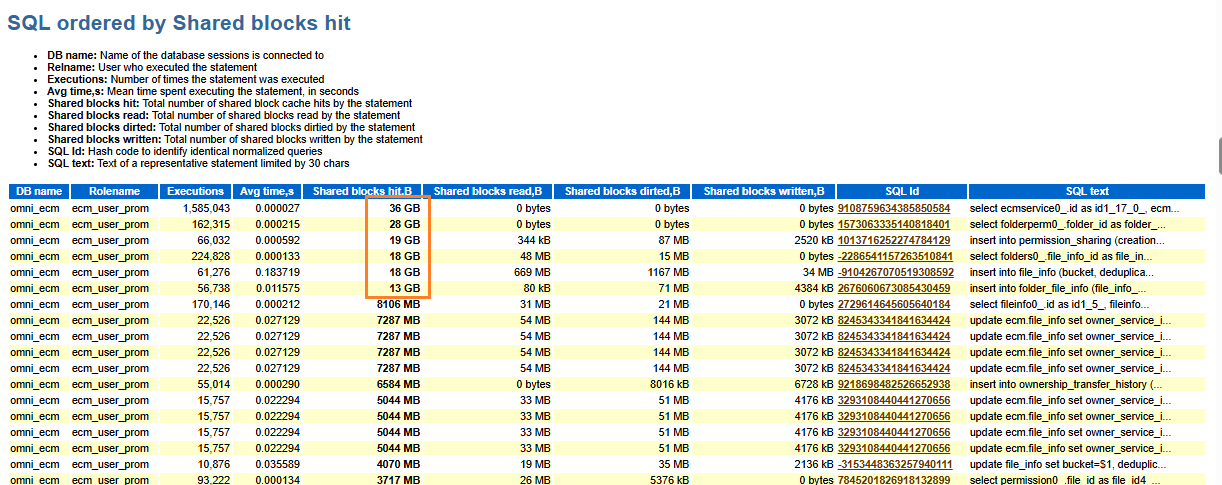Image resolution: width=1222 pixels, height=485 pixels.
Task: Click the vertical scrollbar thumb on the right
Action: coord(1218,156)
